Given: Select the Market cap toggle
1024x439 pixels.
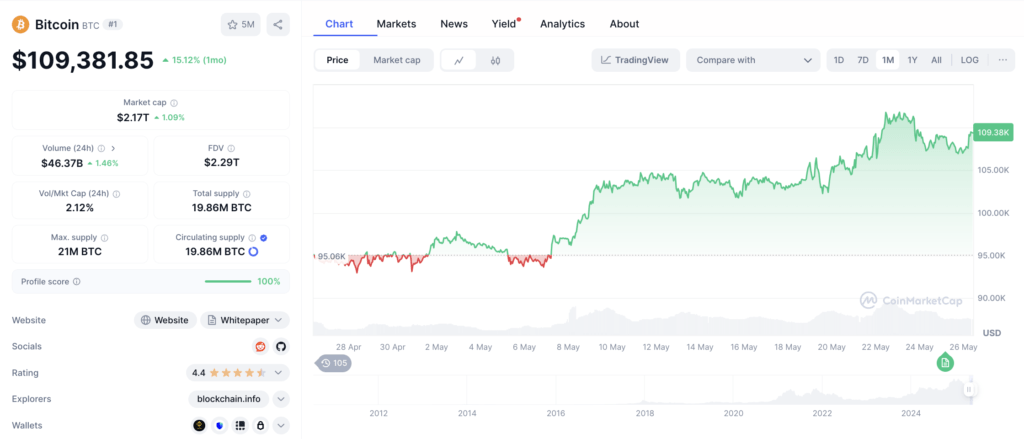Looking at the screenshot, I should (x=396, y=60).
